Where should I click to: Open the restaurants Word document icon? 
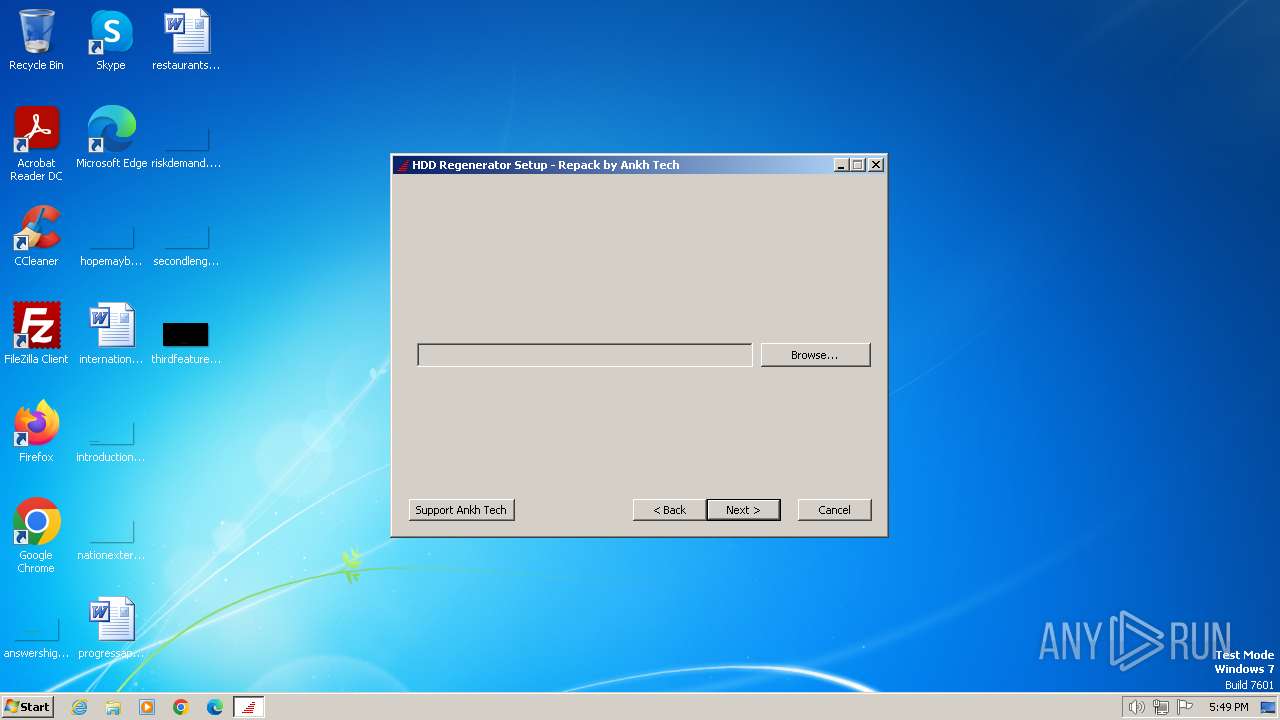[x=186, y=40]
